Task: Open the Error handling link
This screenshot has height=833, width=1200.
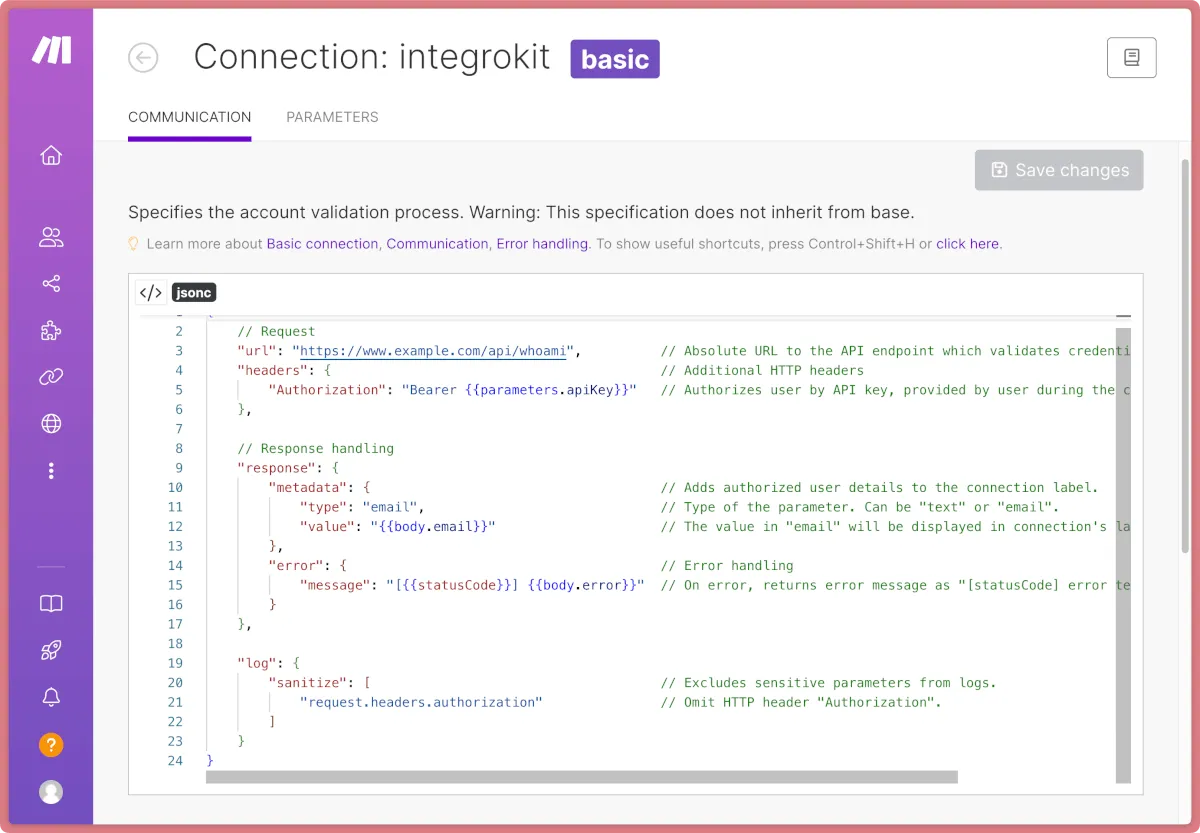Action: pos(542,243)
